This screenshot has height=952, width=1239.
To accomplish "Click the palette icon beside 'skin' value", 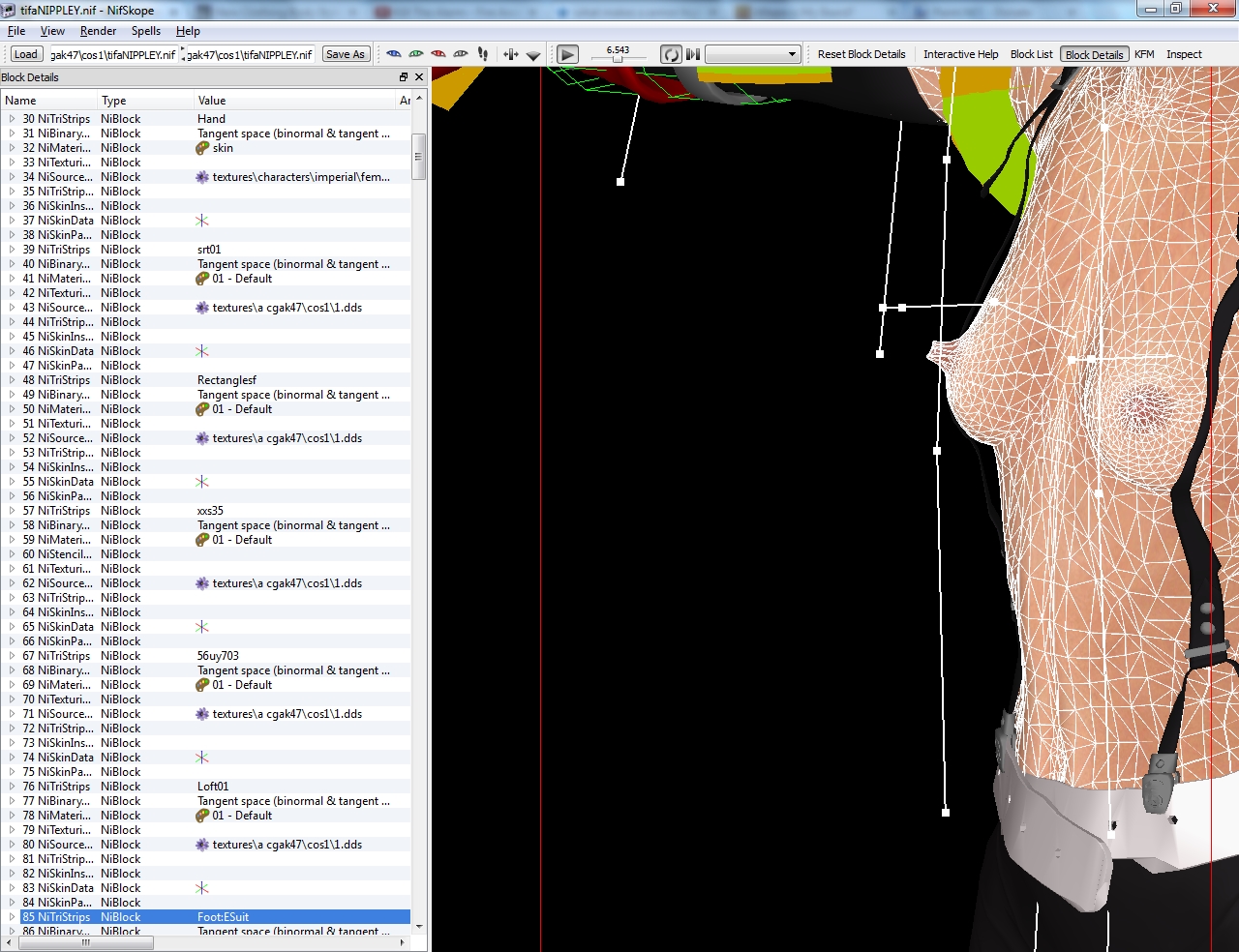I will pos(202,148).
